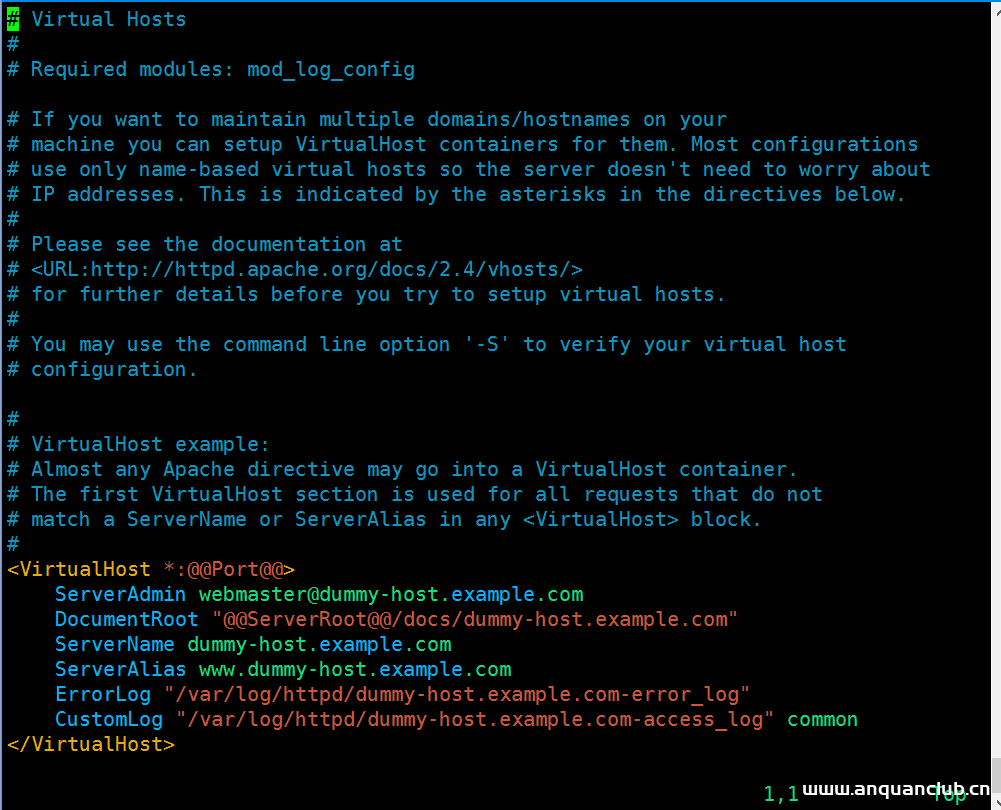The height and width of the screenshot is (810, 1001).
Task: Click the ServerName directive keyword
Action: tap(114, 644)
